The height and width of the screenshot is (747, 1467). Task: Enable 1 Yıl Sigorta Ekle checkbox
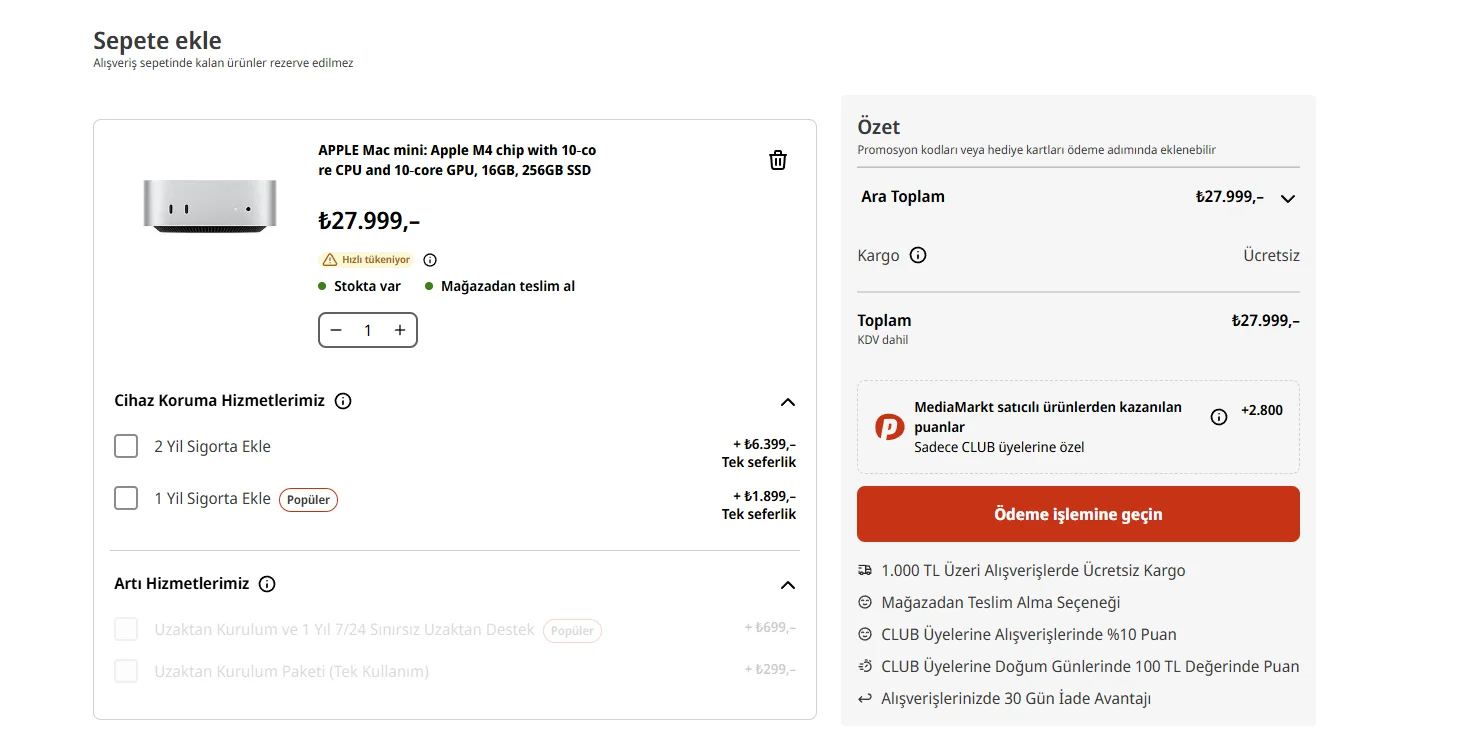126,498
